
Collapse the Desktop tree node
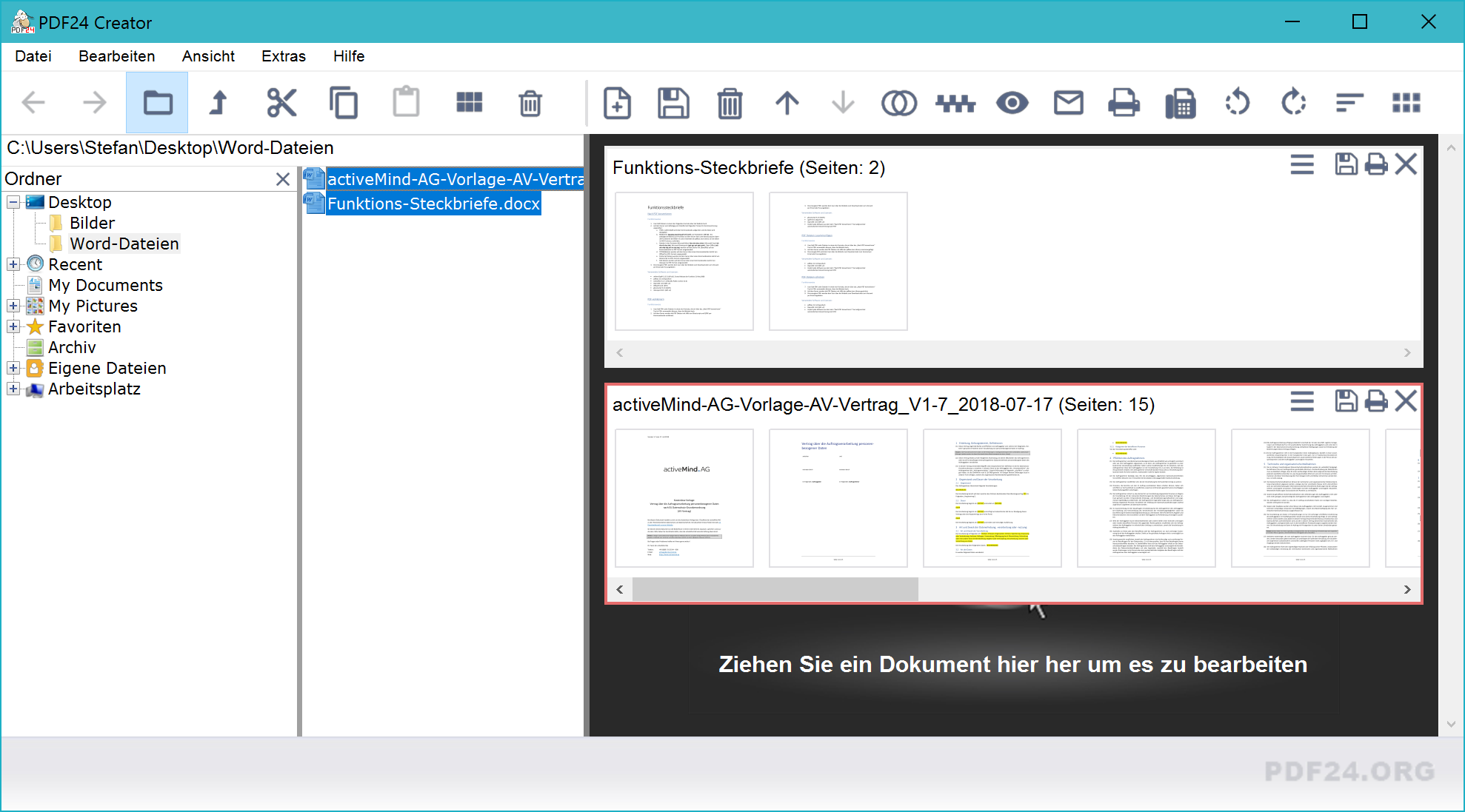click(12, 201)
